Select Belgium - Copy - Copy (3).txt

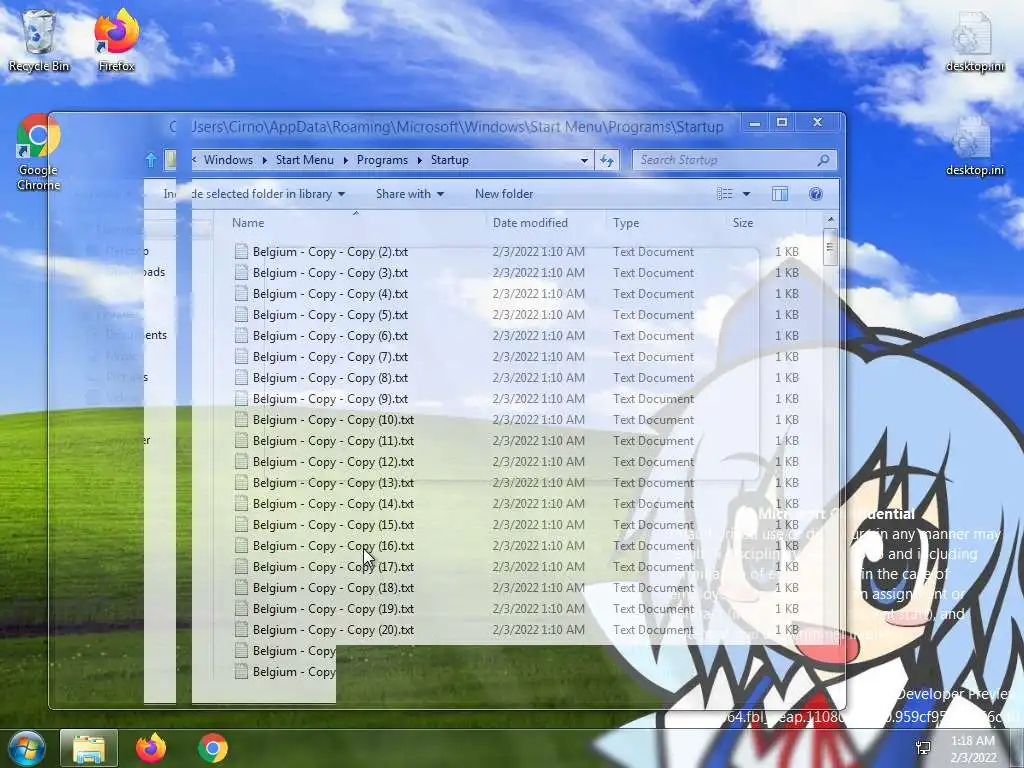(x=330, y=273)
